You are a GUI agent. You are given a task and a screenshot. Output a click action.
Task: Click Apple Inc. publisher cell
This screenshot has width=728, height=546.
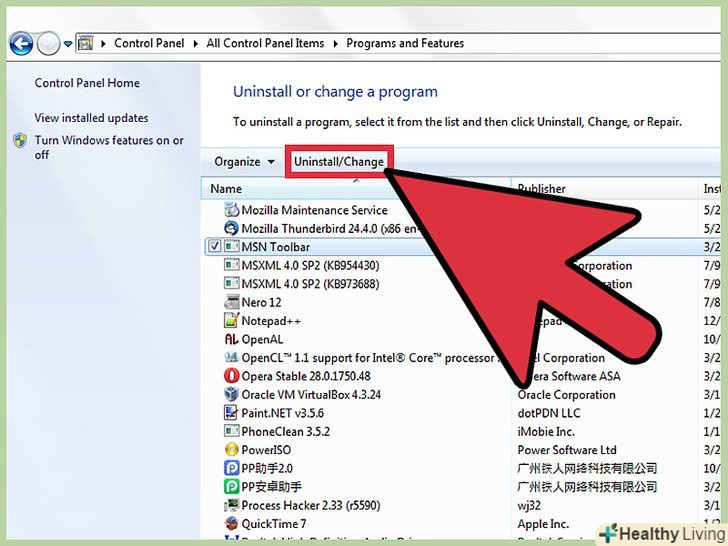coord(543,523)
